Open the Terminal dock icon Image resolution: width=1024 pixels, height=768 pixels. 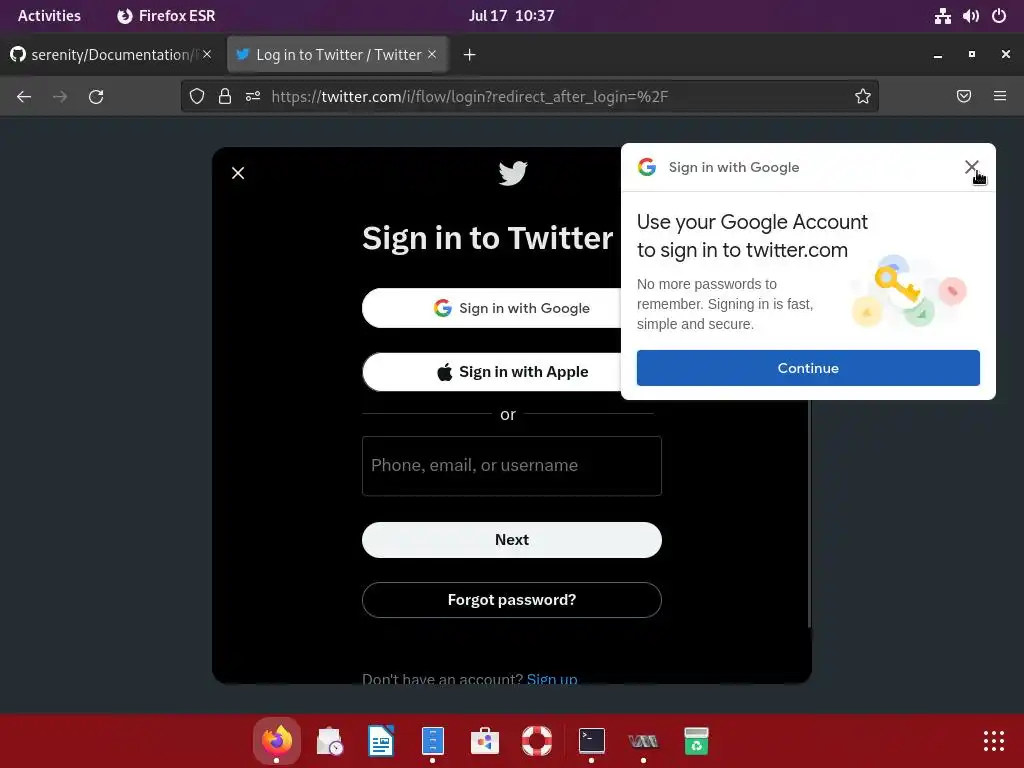click(x=592, y=741)
